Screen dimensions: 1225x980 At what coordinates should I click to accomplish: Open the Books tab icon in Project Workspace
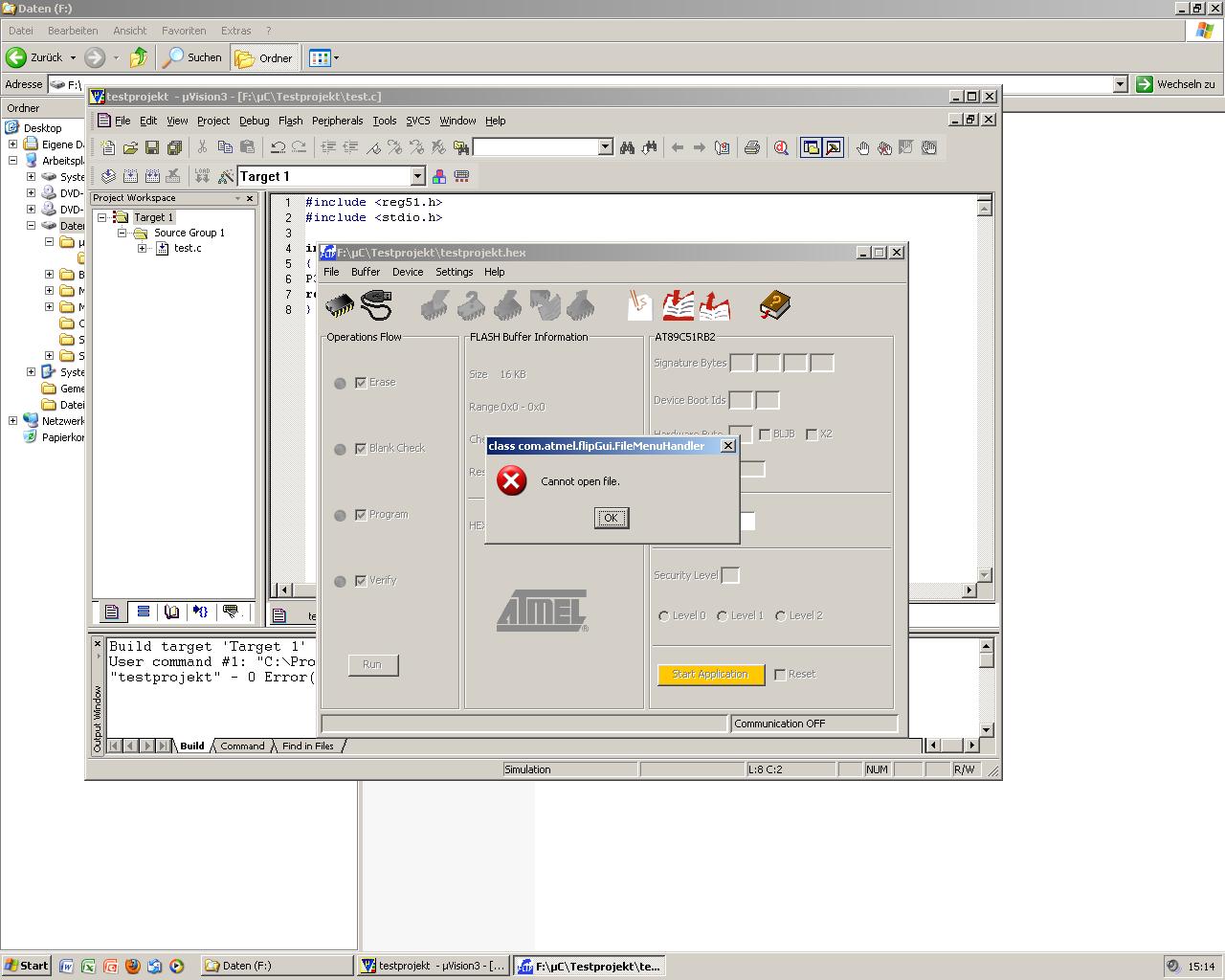[171, 612]
